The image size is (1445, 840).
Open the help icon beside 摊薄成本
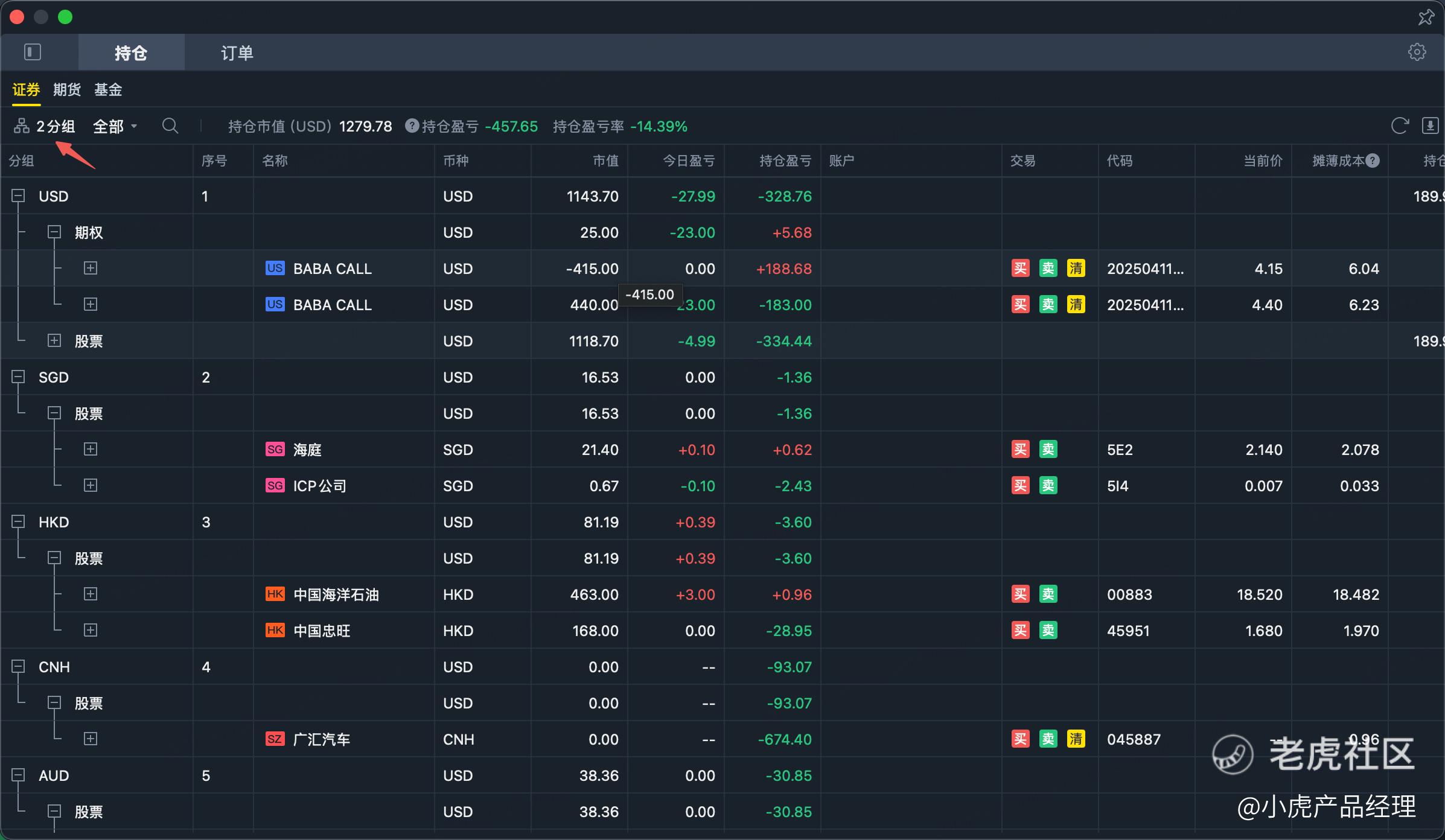point(1373,161)
